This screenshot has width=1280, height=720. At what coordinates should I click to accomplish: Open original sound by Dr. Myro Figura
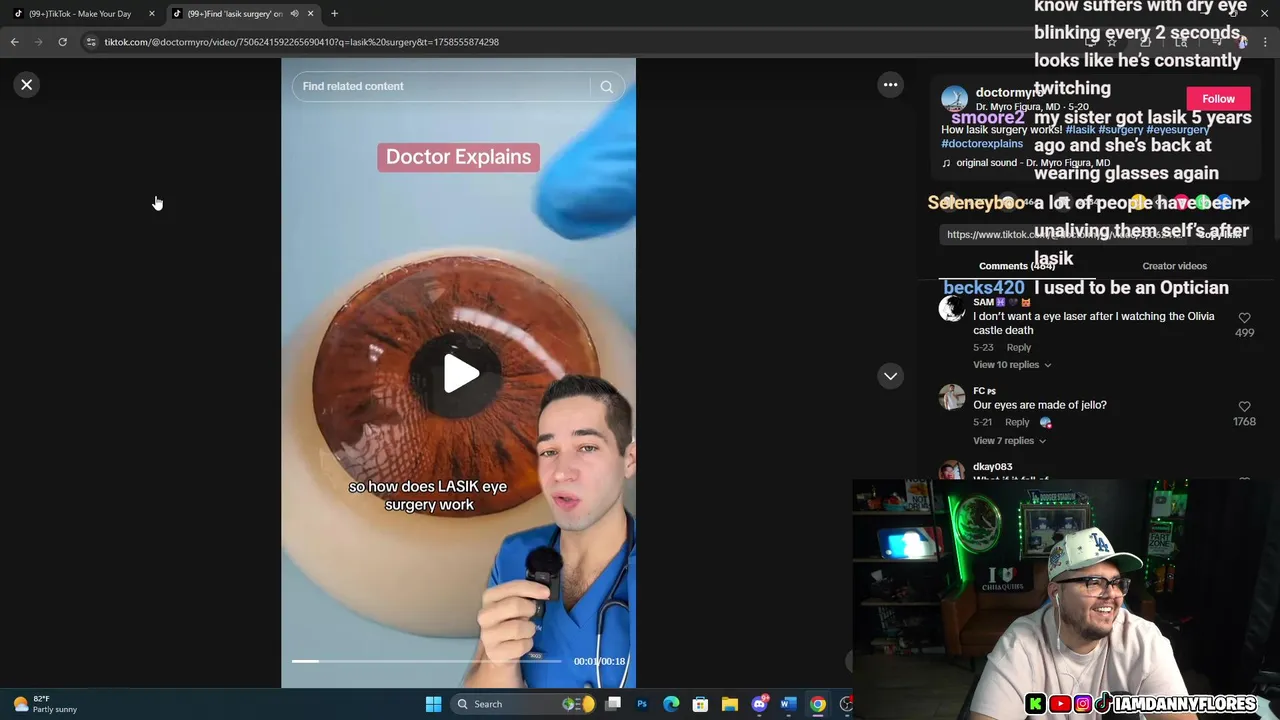[1032, 163]
